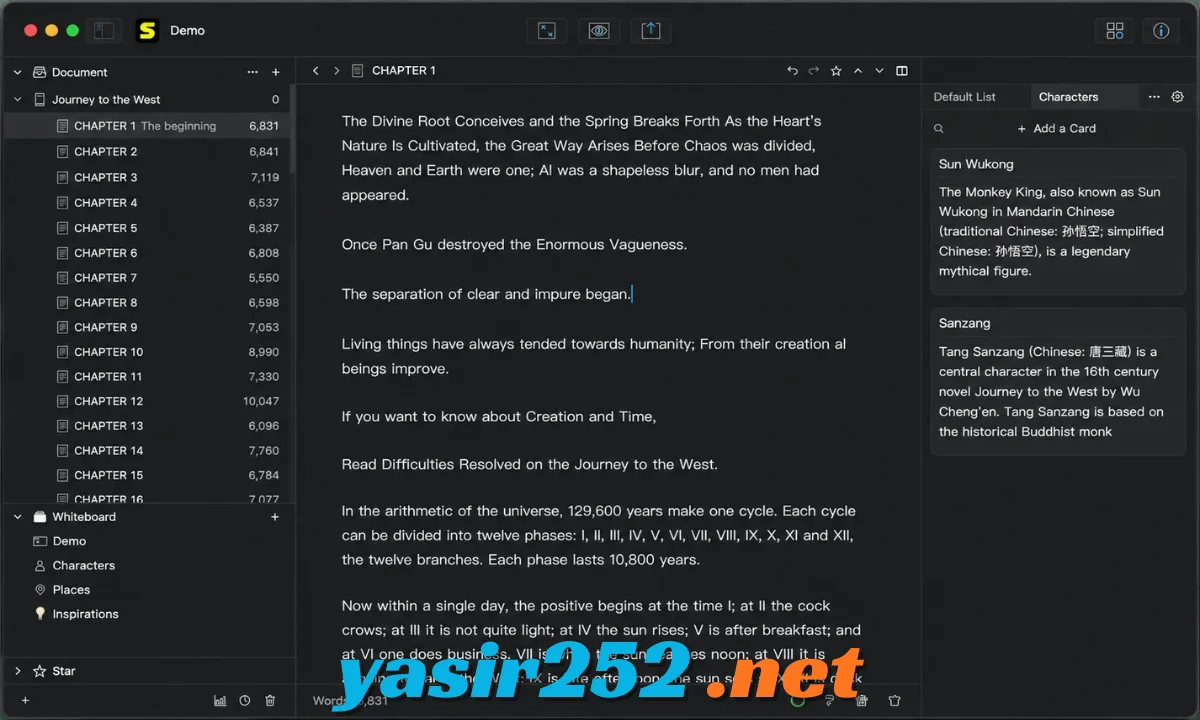Expand the Star section

[17, 671]
